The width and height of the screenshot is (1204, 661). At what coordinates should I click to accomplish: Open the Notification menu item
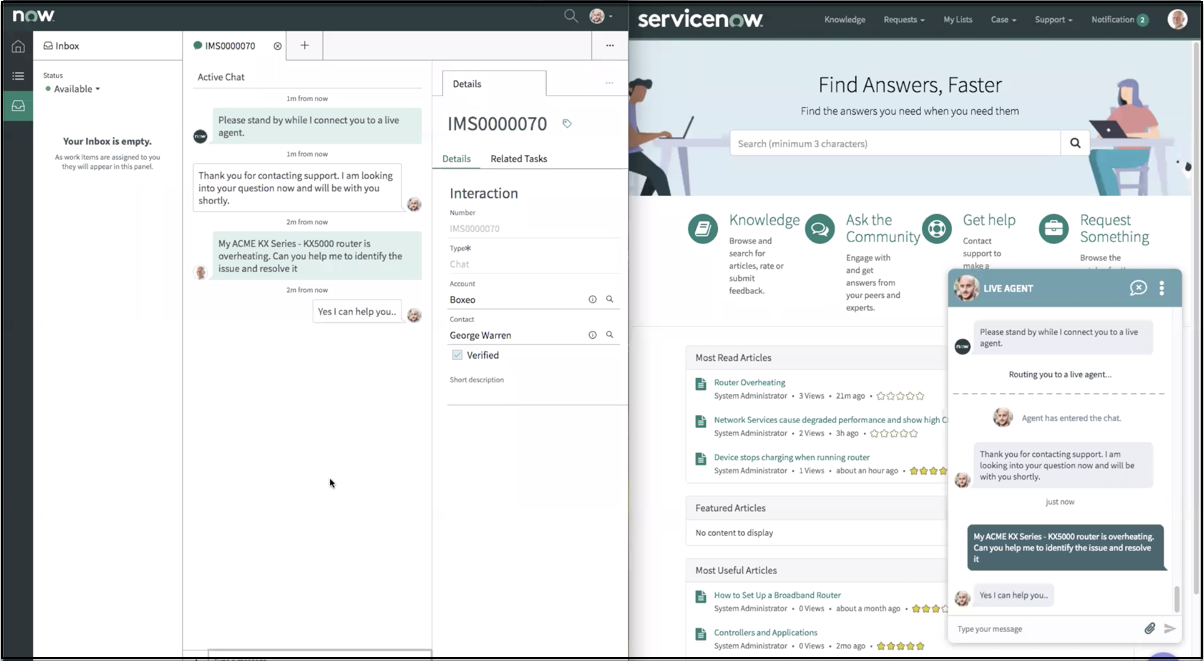click(1119, 19)
